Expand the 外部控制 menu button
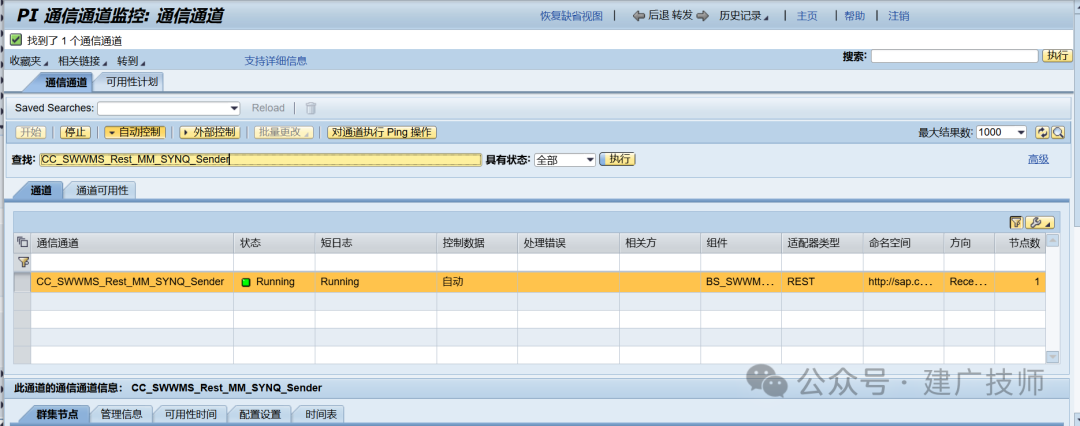Screen dimensions: 1080x426 [209, 132]
